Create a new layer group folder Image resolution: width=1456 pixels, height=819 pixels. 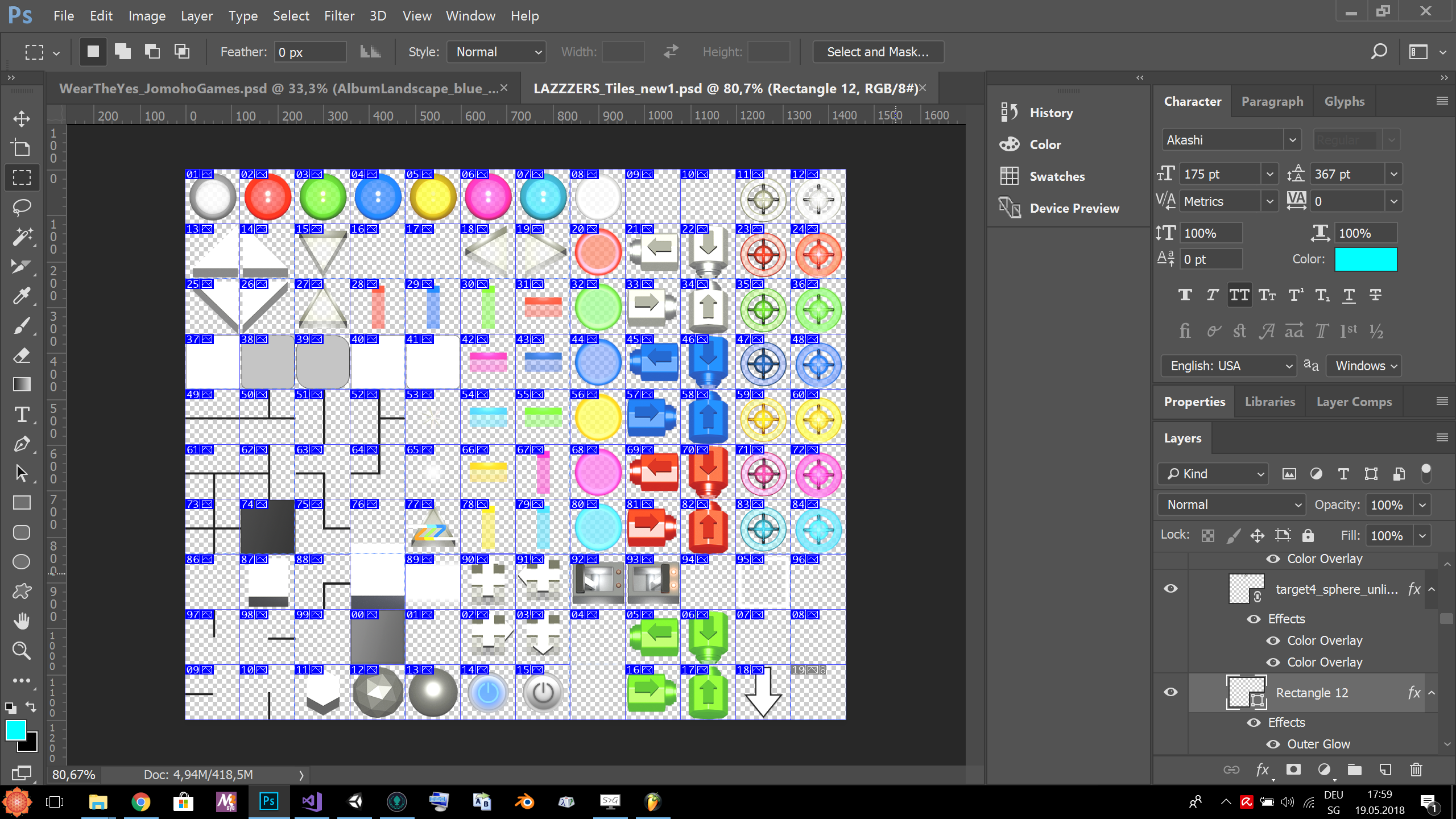[1355, 770]
